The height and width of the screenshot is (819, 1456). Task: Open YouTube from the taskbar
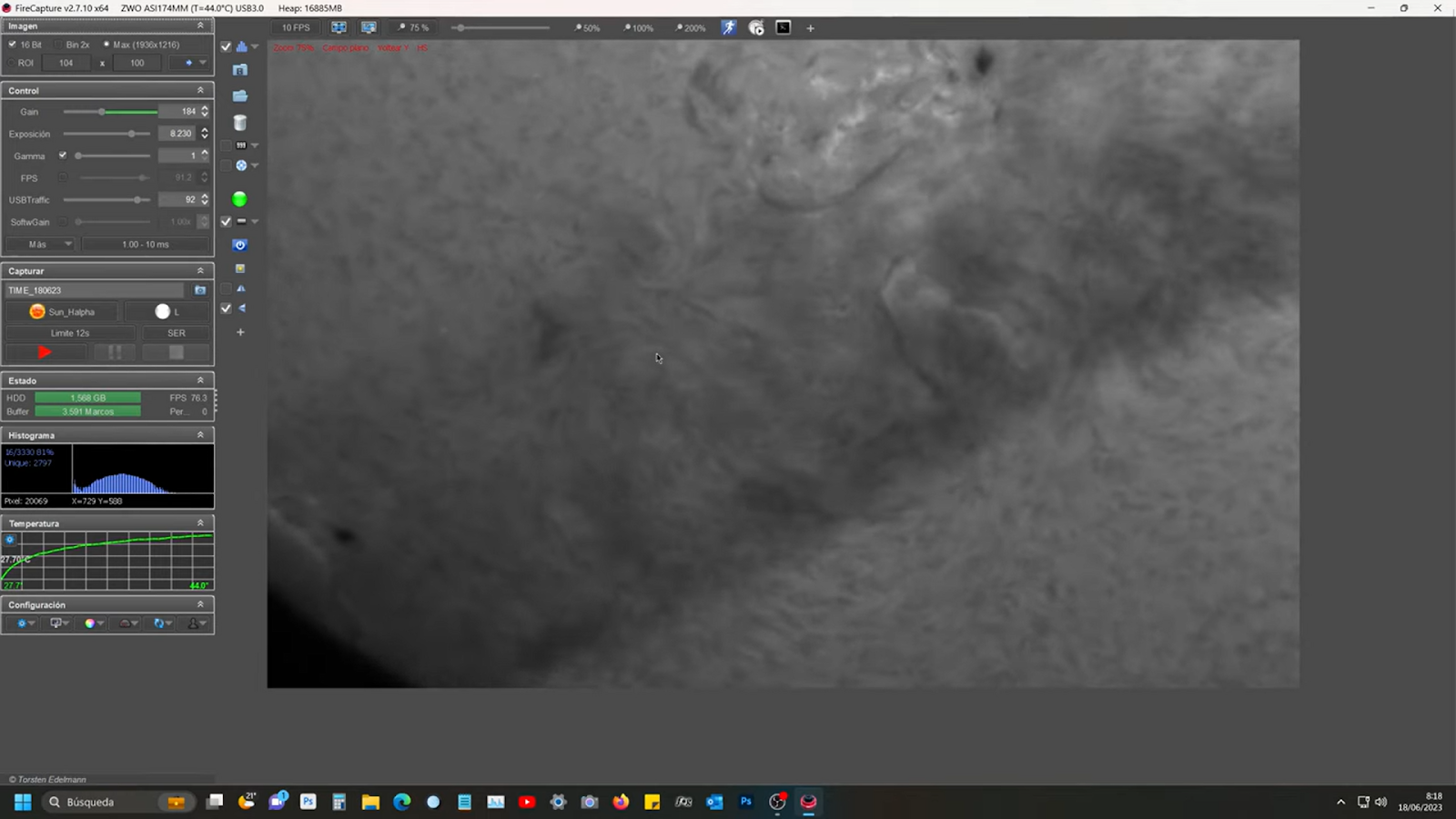click(527, 802)
